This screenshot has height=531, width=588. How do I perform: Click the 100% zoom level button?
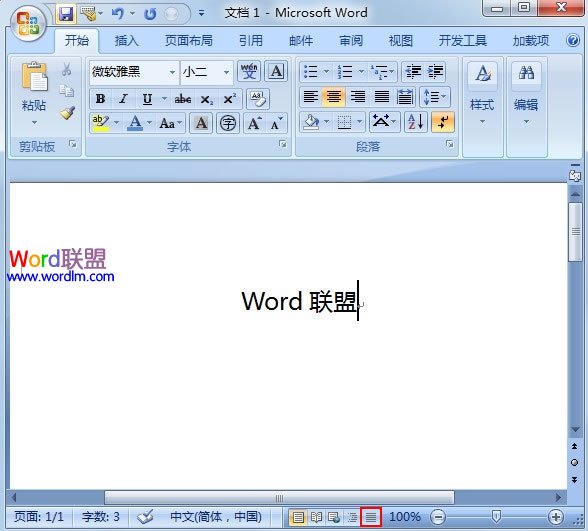pos(405,517)
